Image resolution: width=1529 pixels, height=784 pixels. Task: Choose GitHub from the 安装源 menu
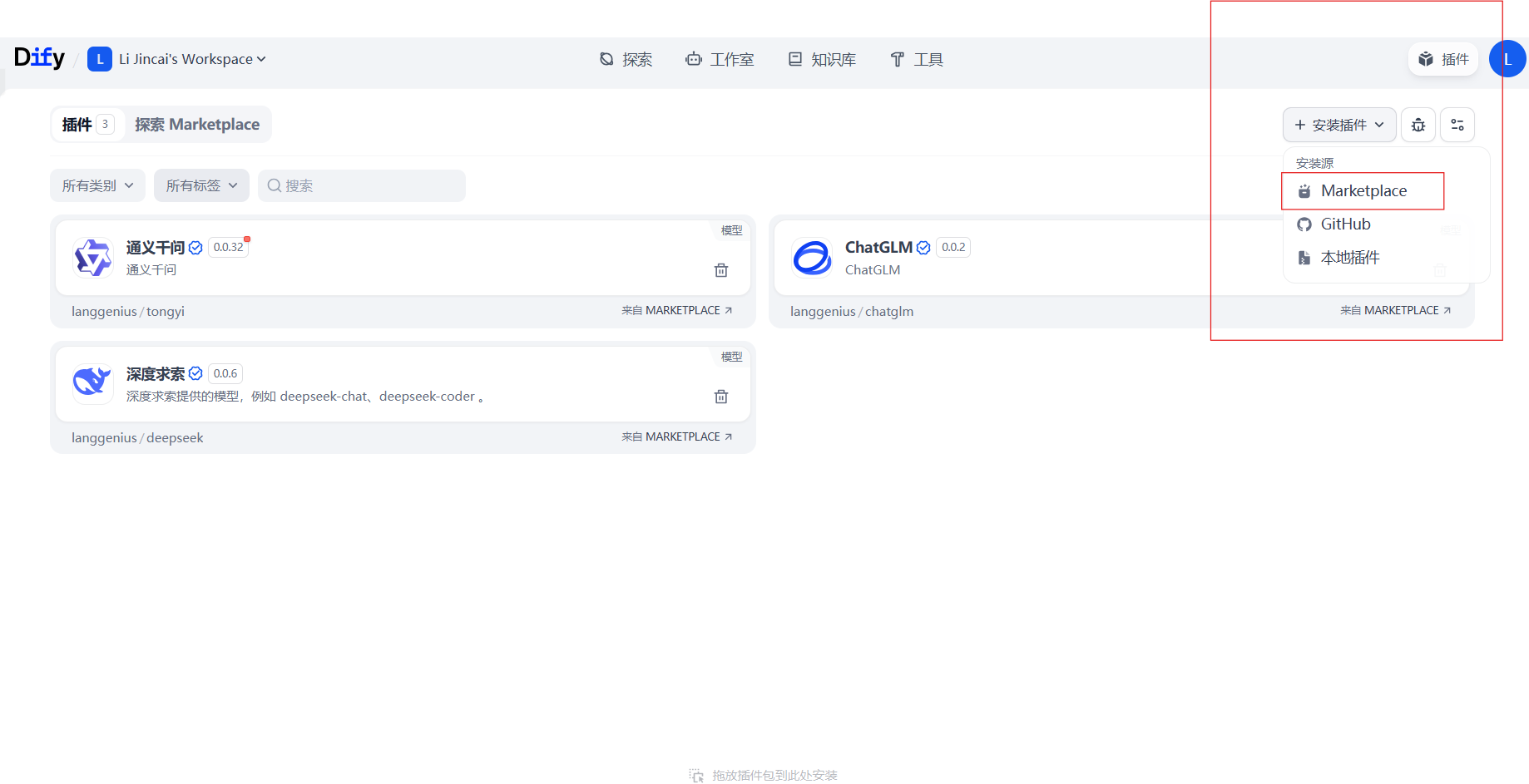[1344, 224]
